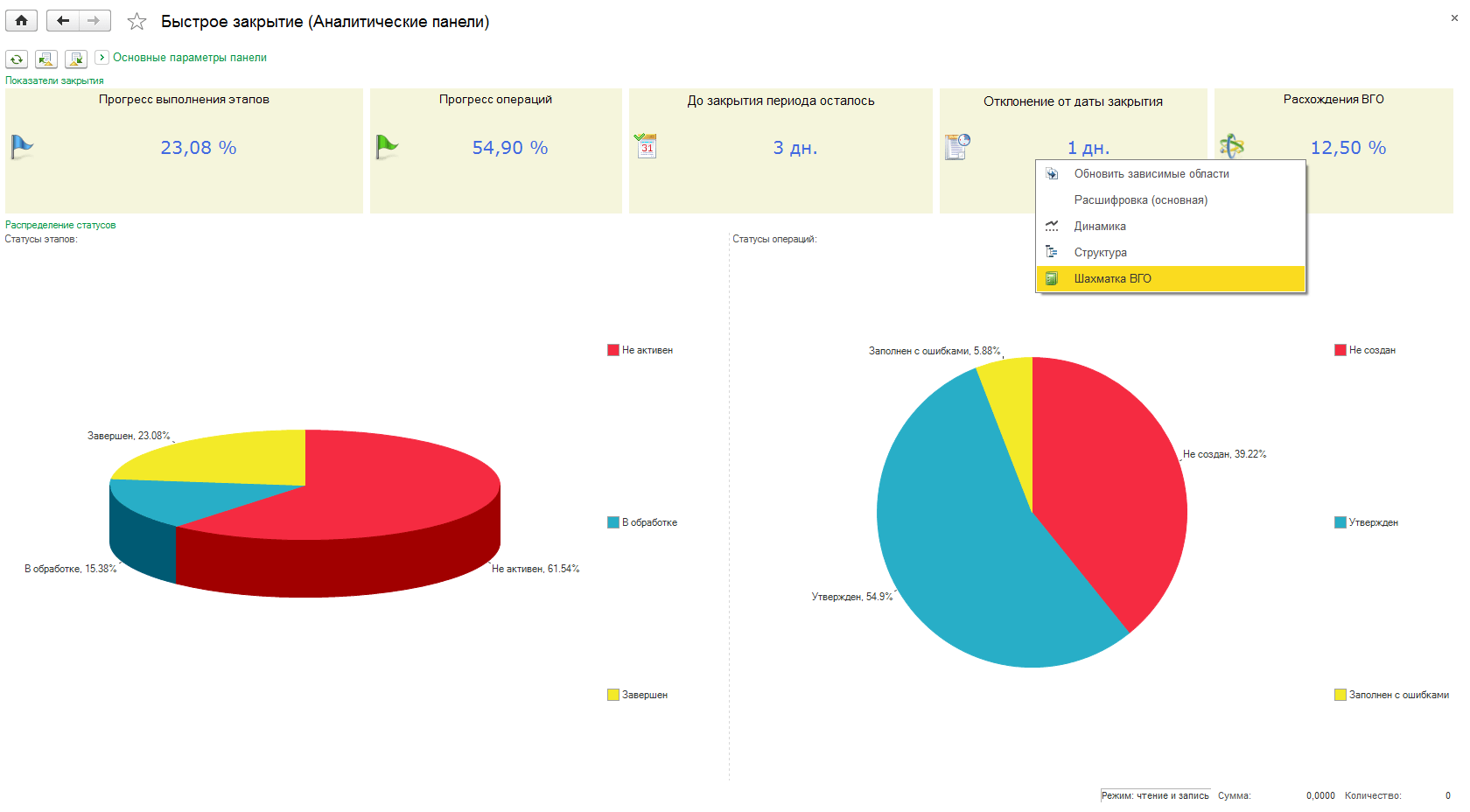Click the 54,90 % operations progress value
The image size is (1470, 812).
pos(510,148)
